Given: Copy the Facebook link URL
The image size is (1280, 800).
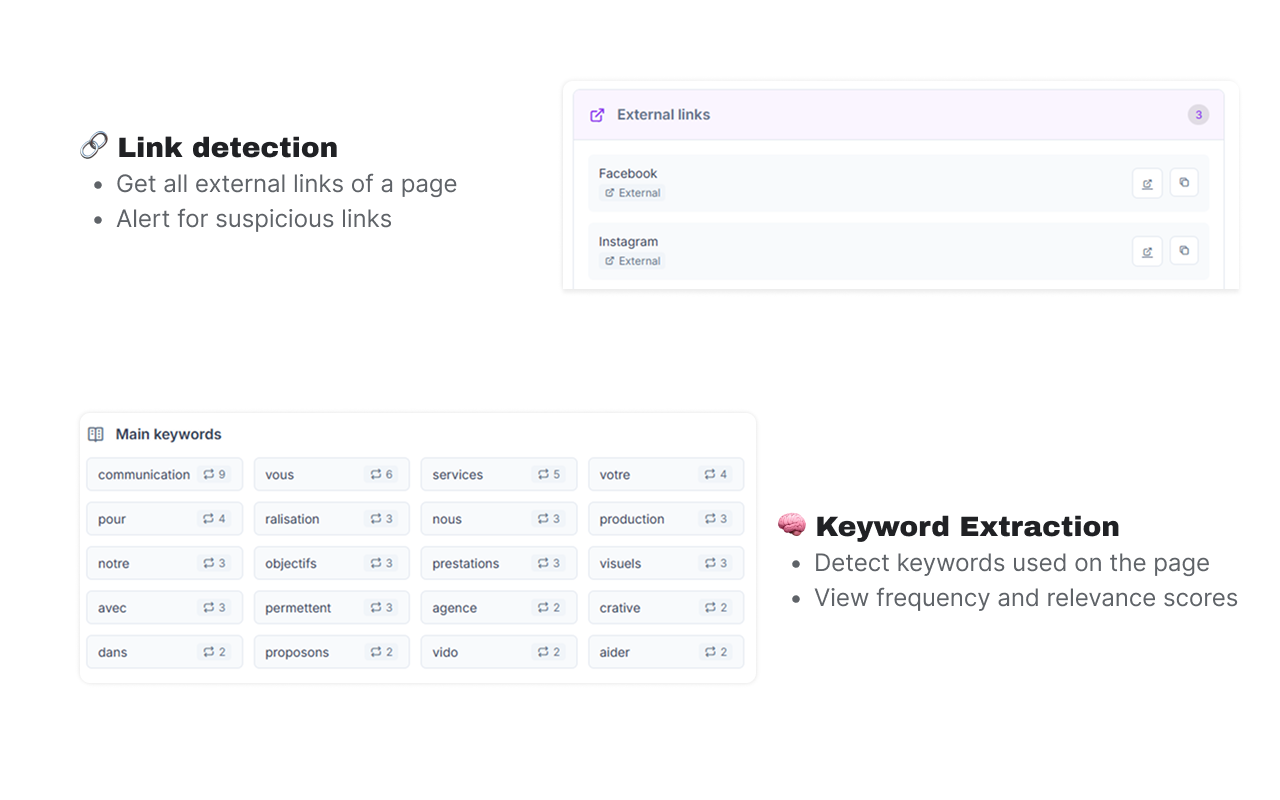Looking at the screenshot, I should [1184, 183].
